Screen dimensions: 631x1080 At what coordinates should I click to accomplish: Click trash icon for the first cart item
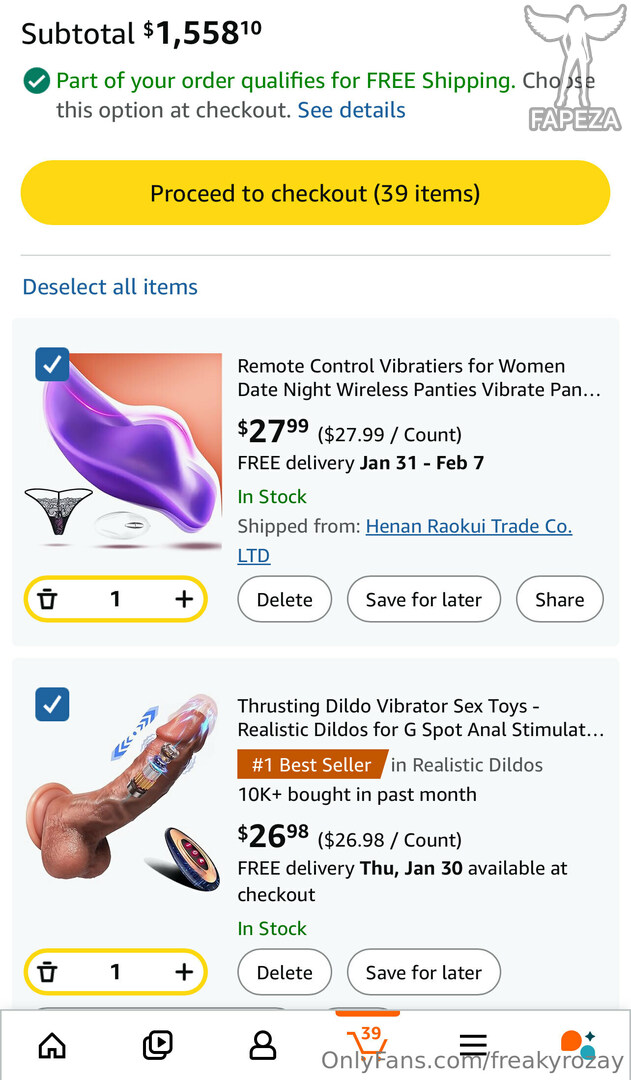[47, 600]
